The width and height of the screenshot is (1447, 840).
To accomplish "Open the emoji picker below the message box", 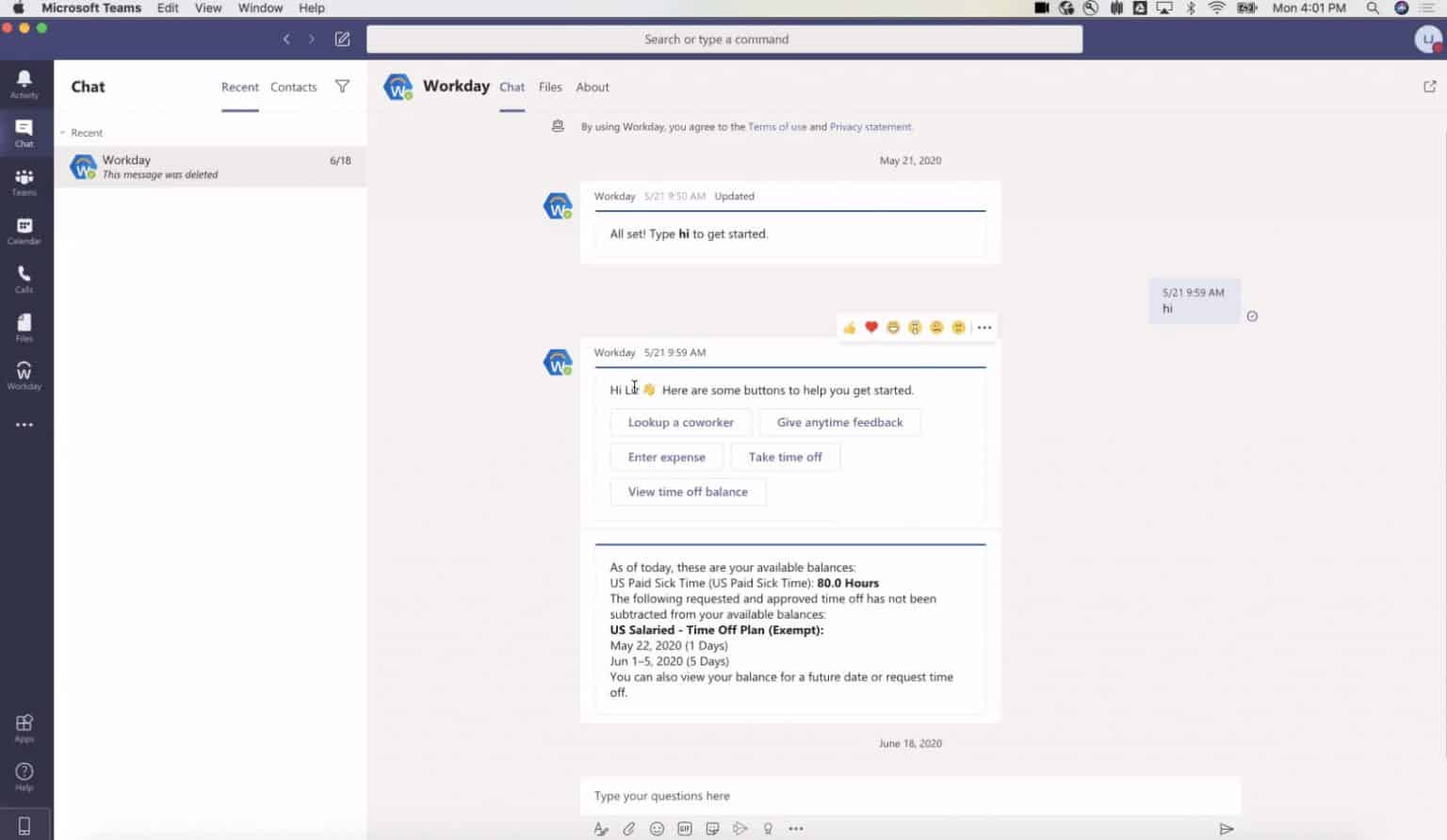I will click(x=657, y=828).
